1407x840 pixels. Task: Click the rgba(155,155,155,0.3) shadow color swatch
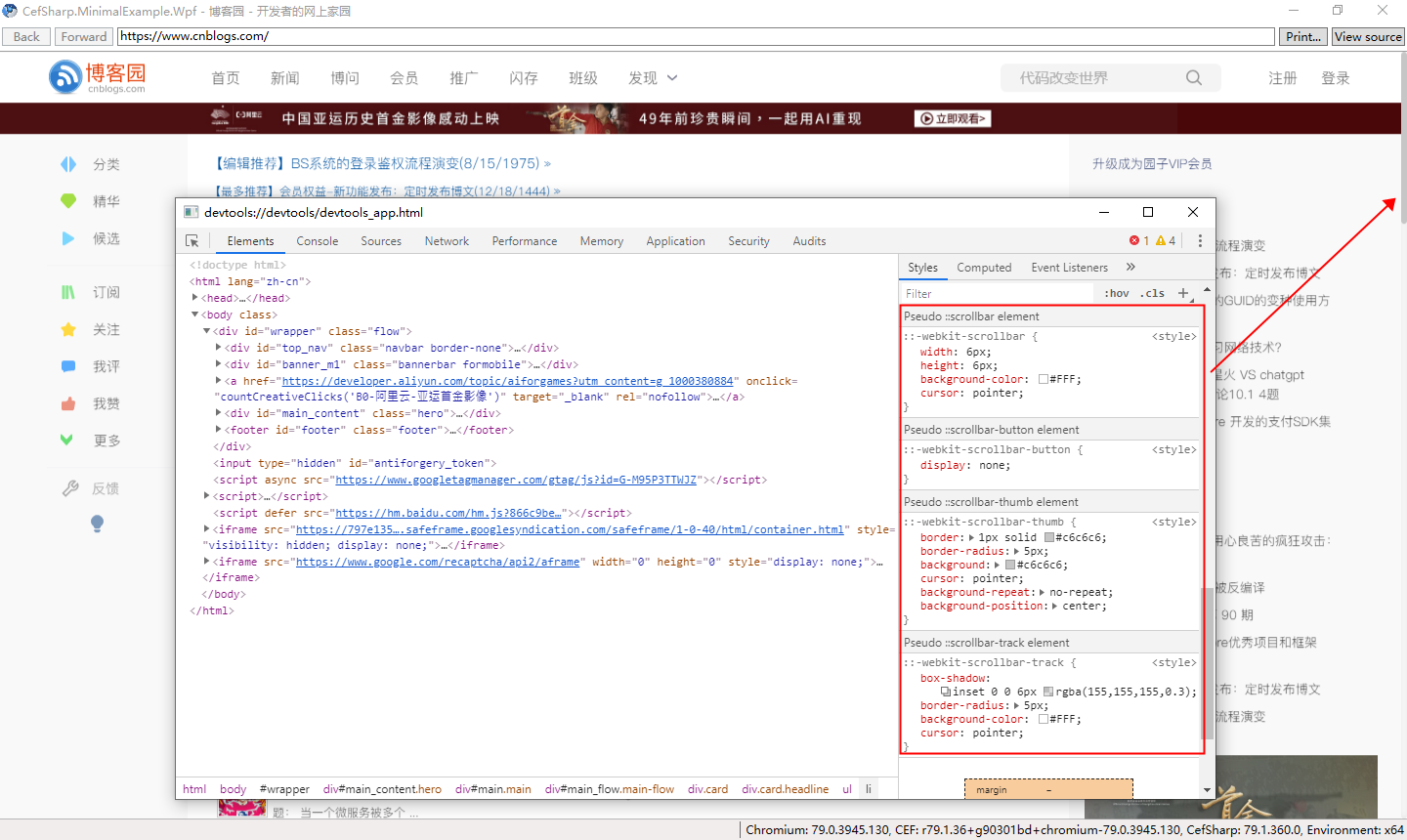(1048, 692)
